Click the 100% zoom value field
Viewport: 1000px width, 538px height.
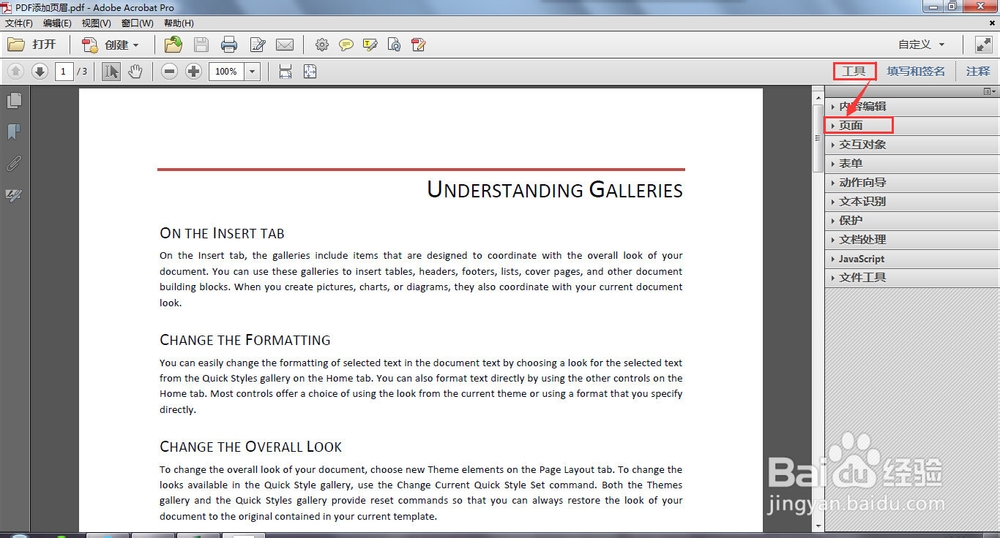tap(226, 71)
